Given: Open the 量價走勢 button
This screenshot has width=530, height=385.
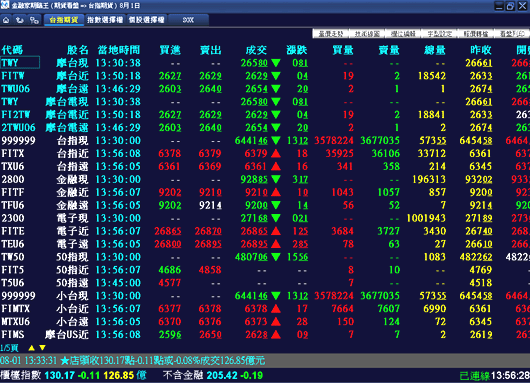Looking at the screenshot, I should [x=331, y=34].
